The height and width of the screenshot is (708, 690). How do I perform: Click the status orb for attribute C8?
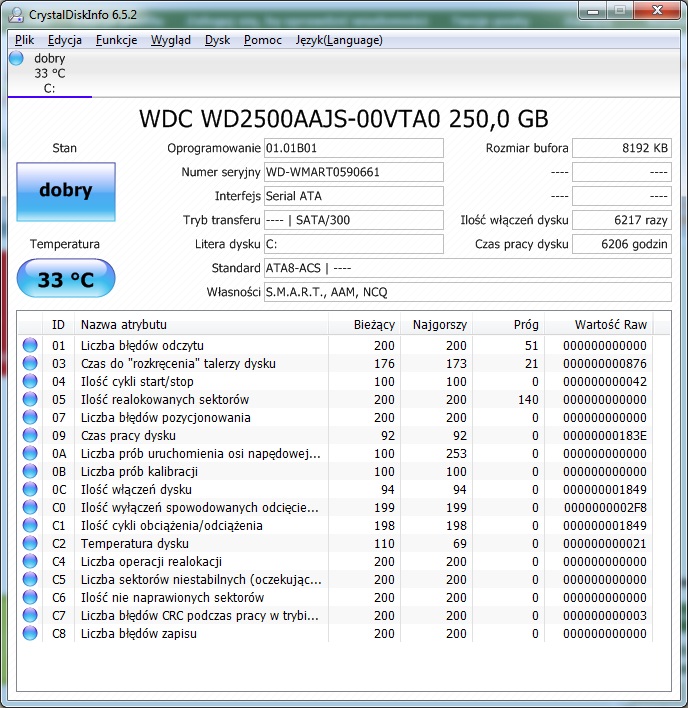click(x=30, y=633)
